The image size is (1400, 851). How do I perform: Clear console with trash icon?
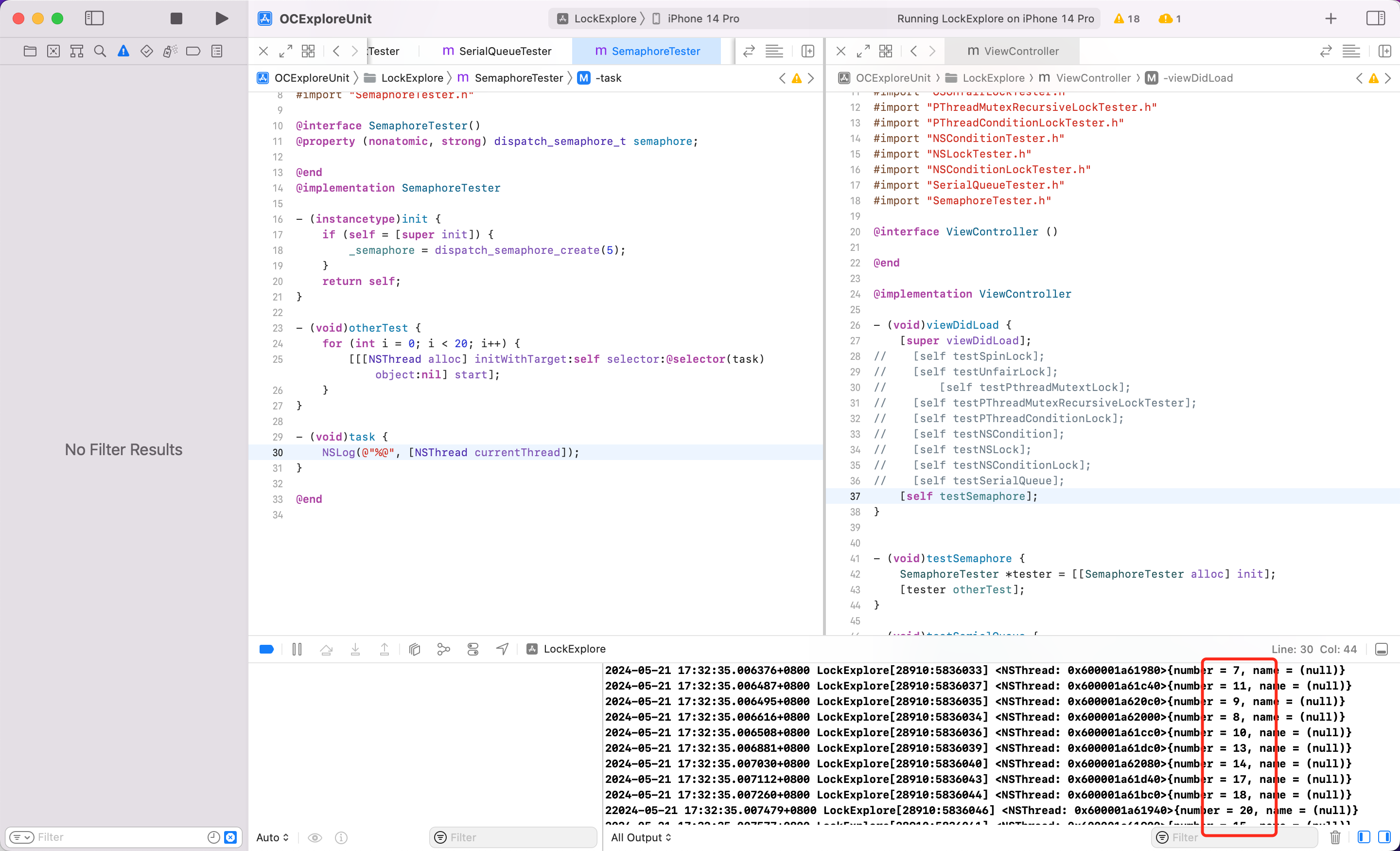tap(1335, 837)
